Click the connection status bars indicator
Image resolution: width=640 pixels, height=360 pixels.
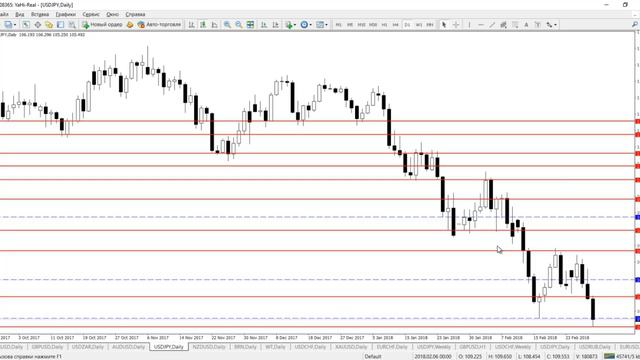pos(610,357)
